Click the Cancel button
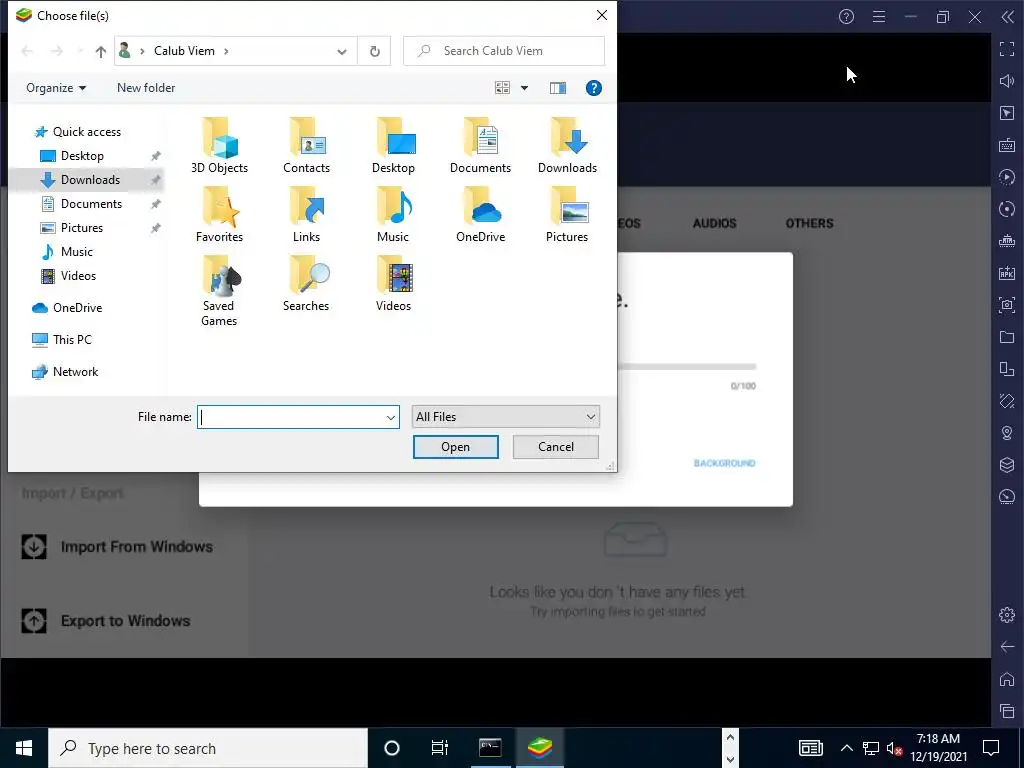Image resolution: width=1024 pixels, height=768 pixels. tap(556, 447)
